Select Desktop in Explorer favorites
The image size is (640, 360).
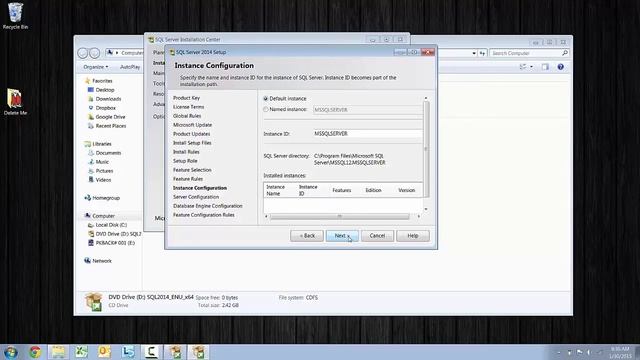tap(105, 90)
